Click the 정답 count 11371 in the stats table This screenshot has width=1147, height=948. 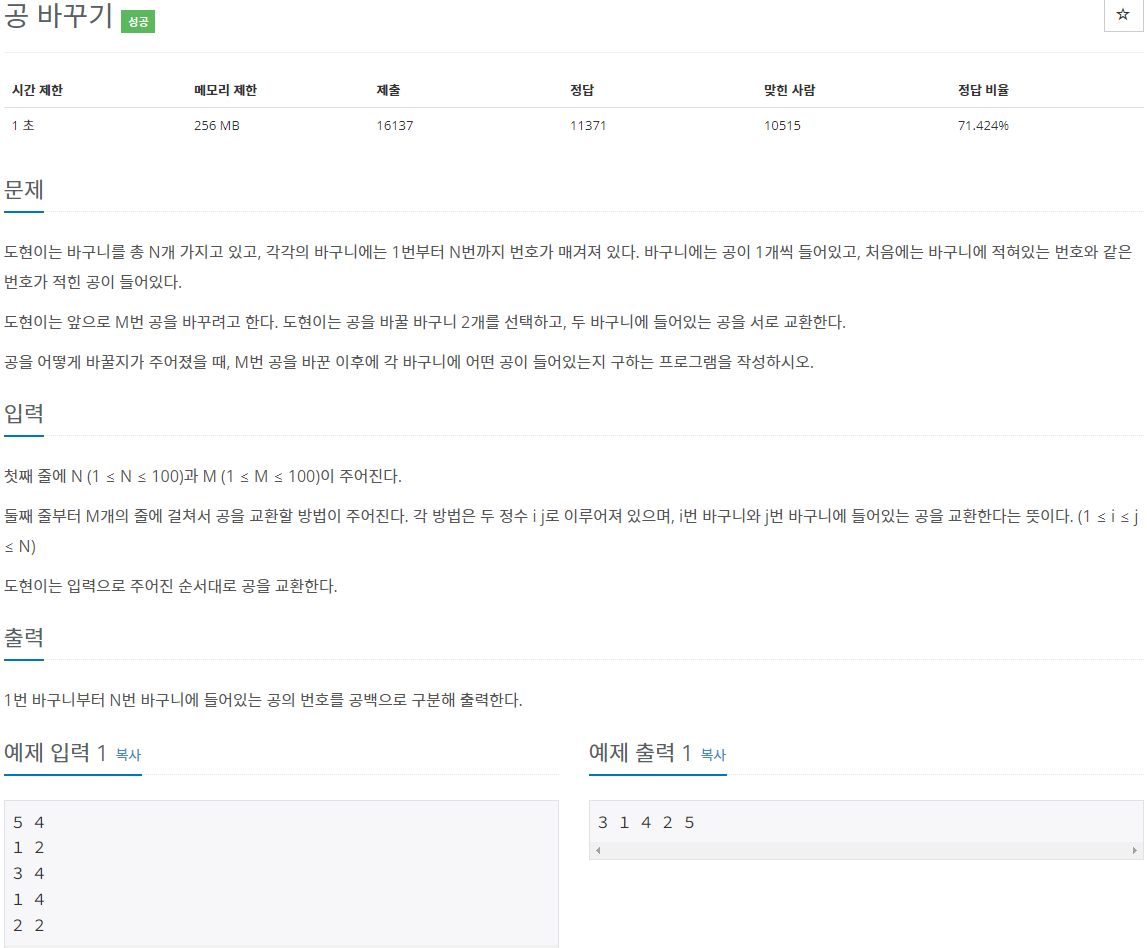click(588, 125)
